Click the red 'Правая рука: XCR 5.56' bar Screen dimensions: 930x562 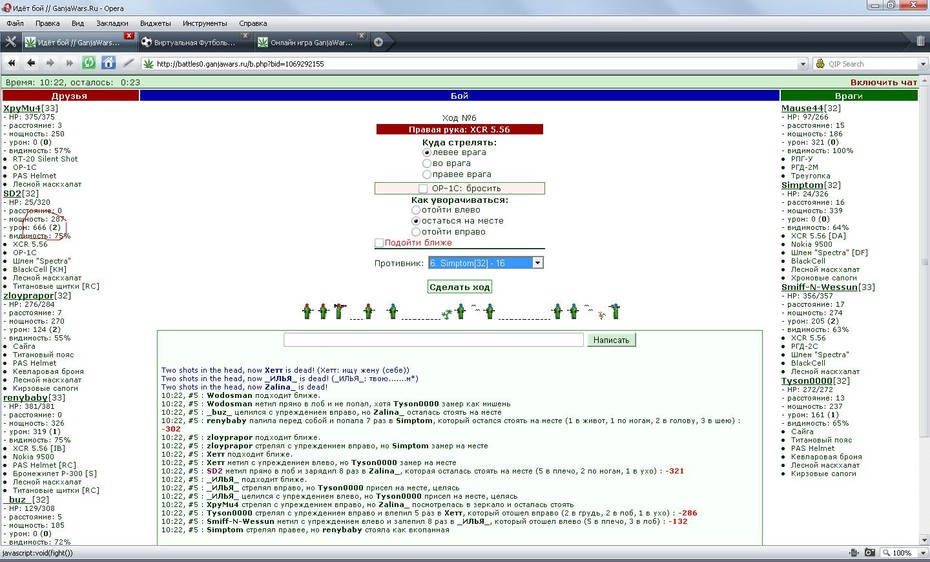tap(459, 129)
